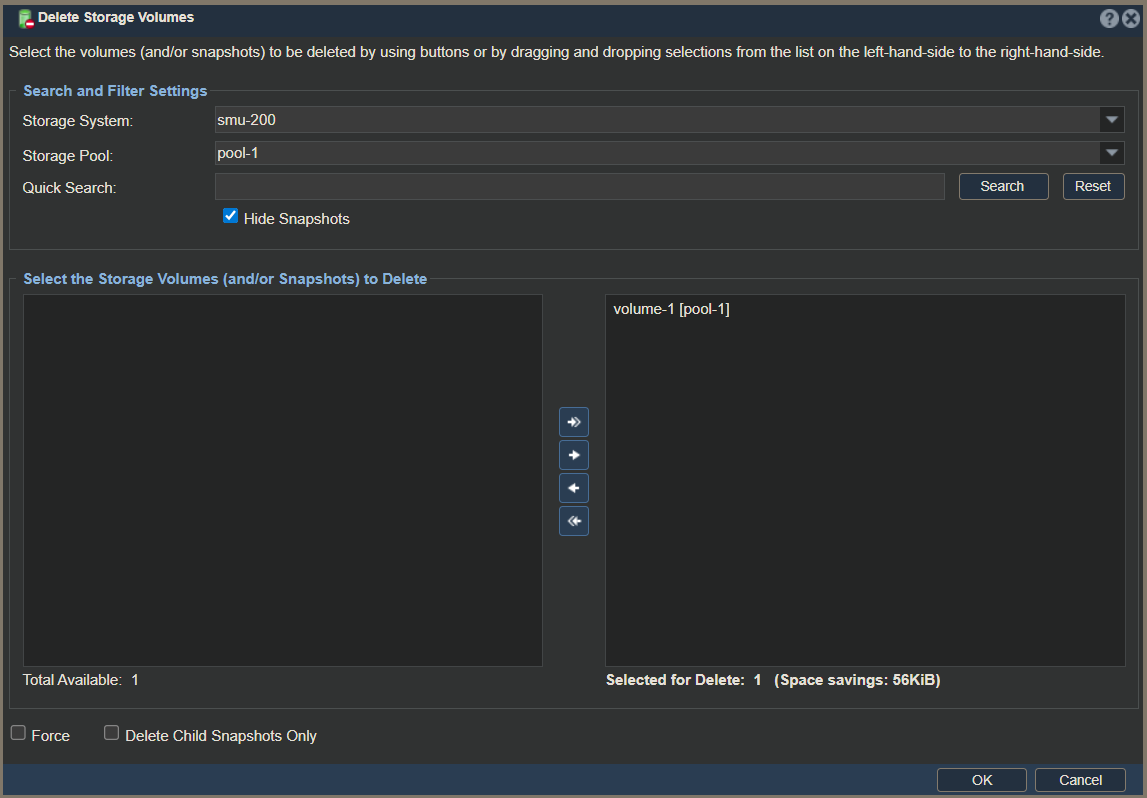The image size is (1147, 798).
Task: Click the Delete Storage Volumes title icon
Action: click(26, 18)
